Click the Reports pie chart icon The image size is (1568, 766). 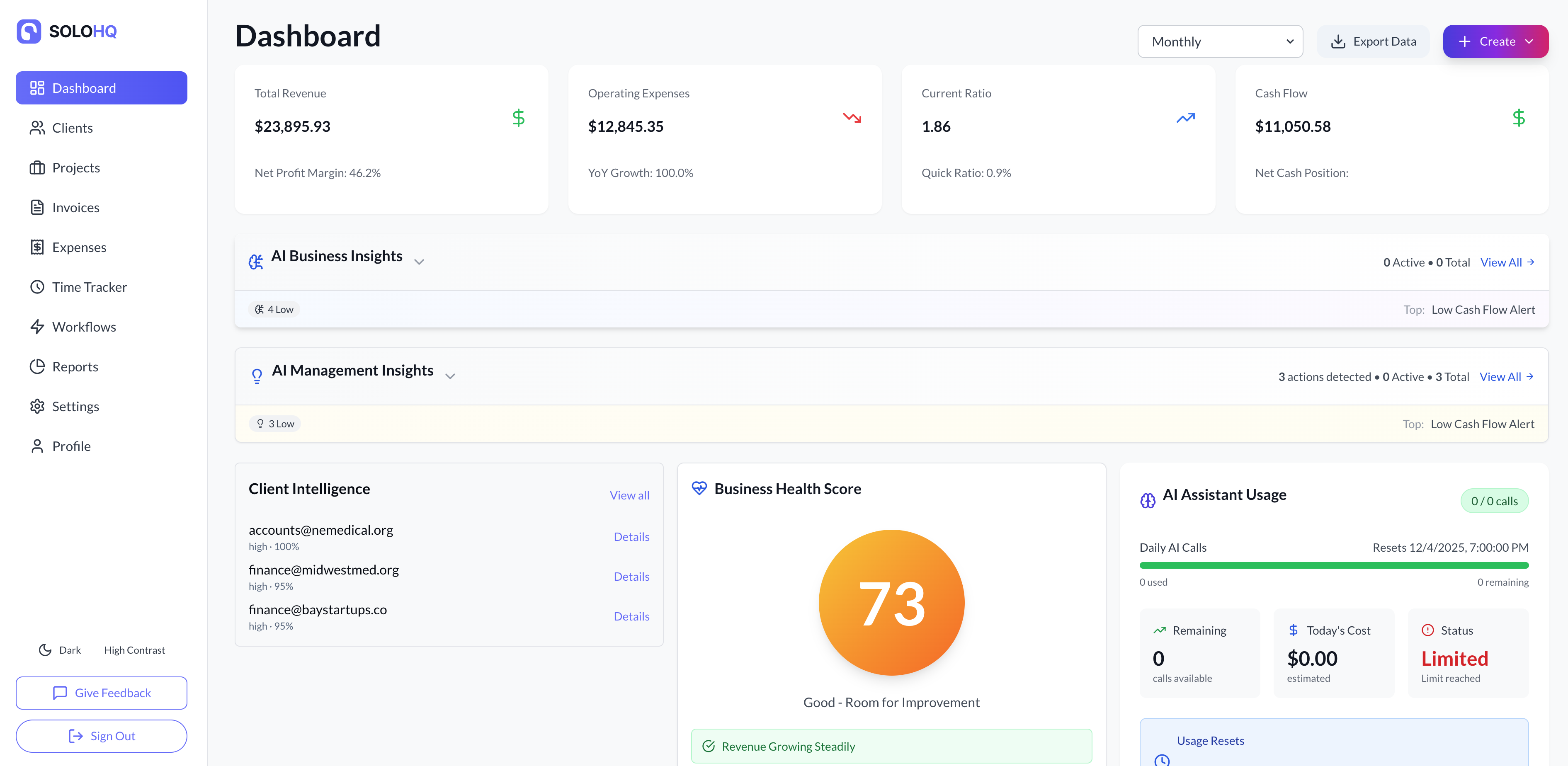pos(37,366)
